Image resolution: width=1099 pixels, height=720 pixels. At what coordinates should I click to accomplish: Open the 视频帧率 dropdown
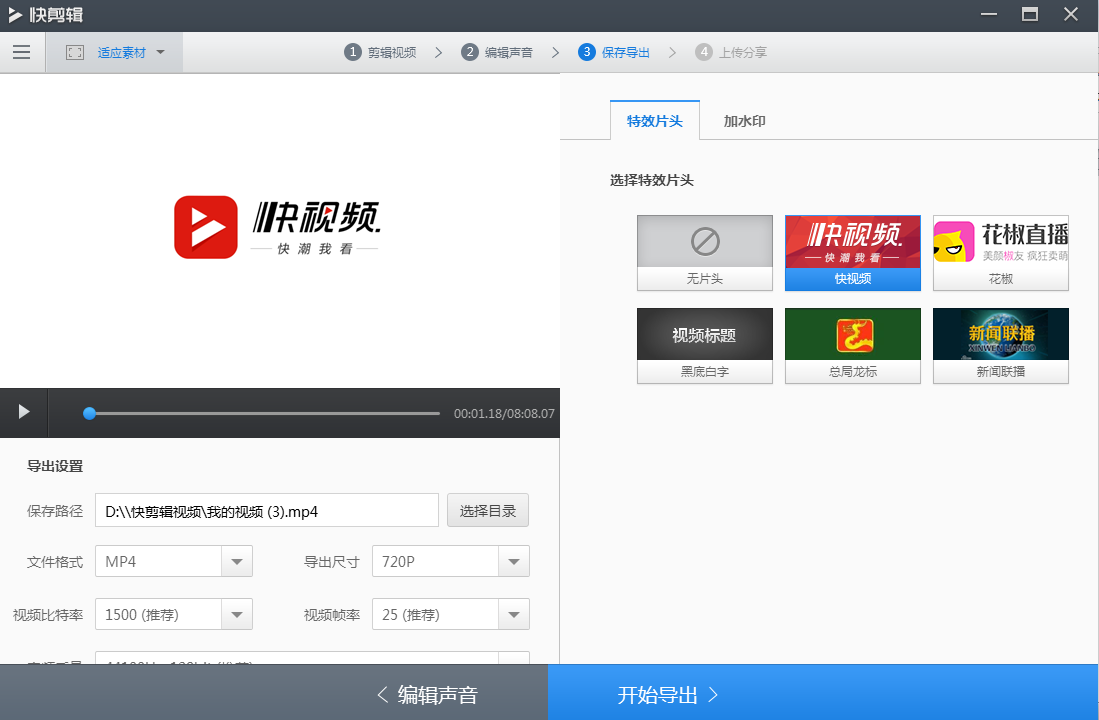[x=451, y=615]
